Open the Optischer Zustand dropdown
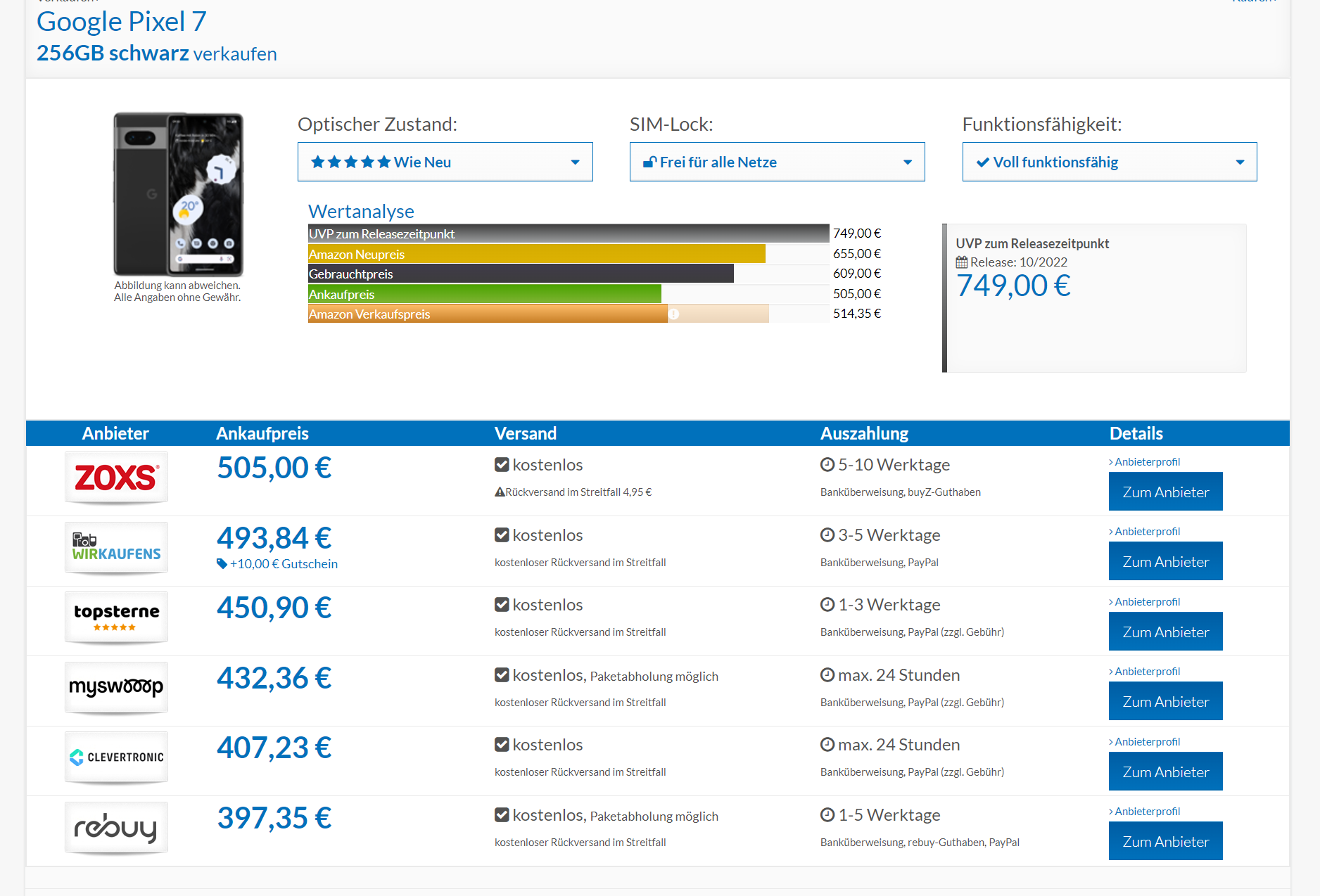This screenshot has height=896, width=1320. 445,162
